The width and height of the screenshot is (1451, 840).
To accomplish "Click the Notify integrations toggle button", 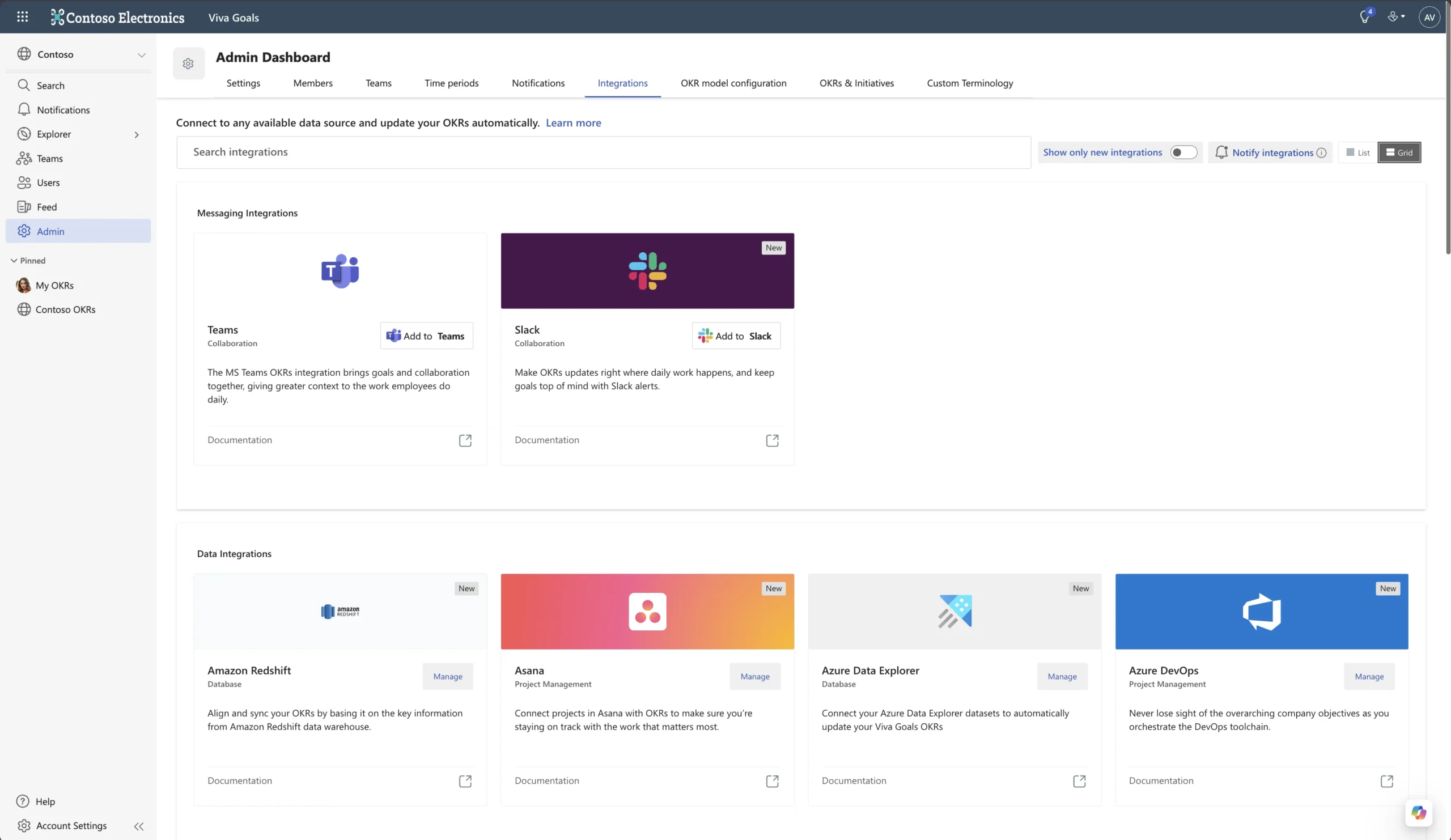I will [1270, 152].
